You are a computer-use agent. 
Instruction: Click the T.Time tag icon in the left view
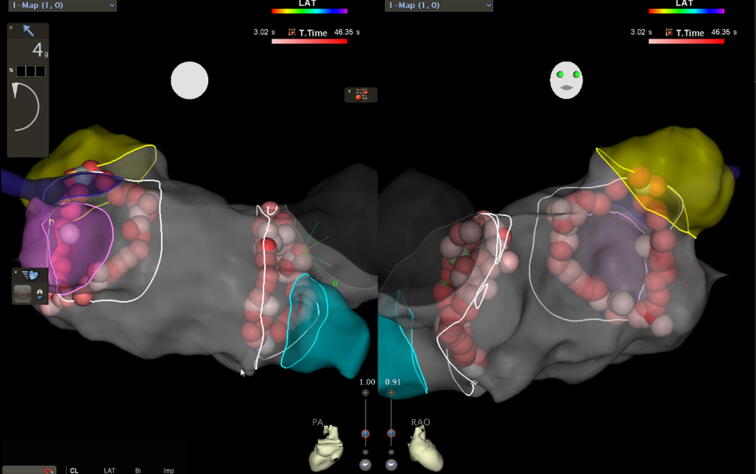pos(292,33)
